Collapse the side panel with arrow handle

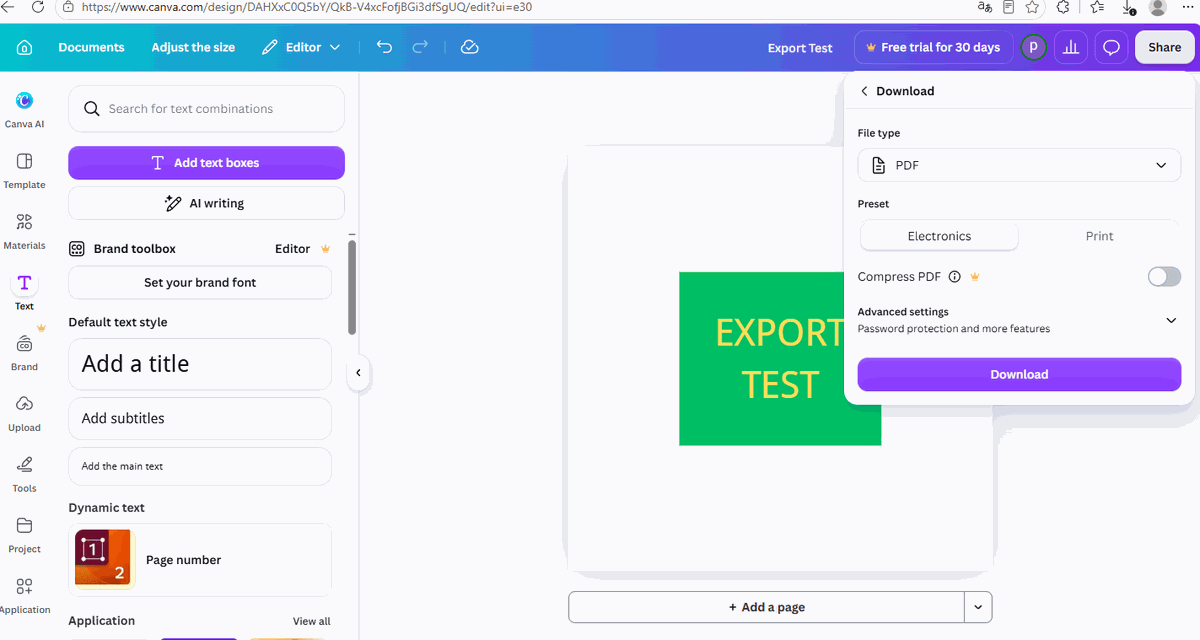358,373
